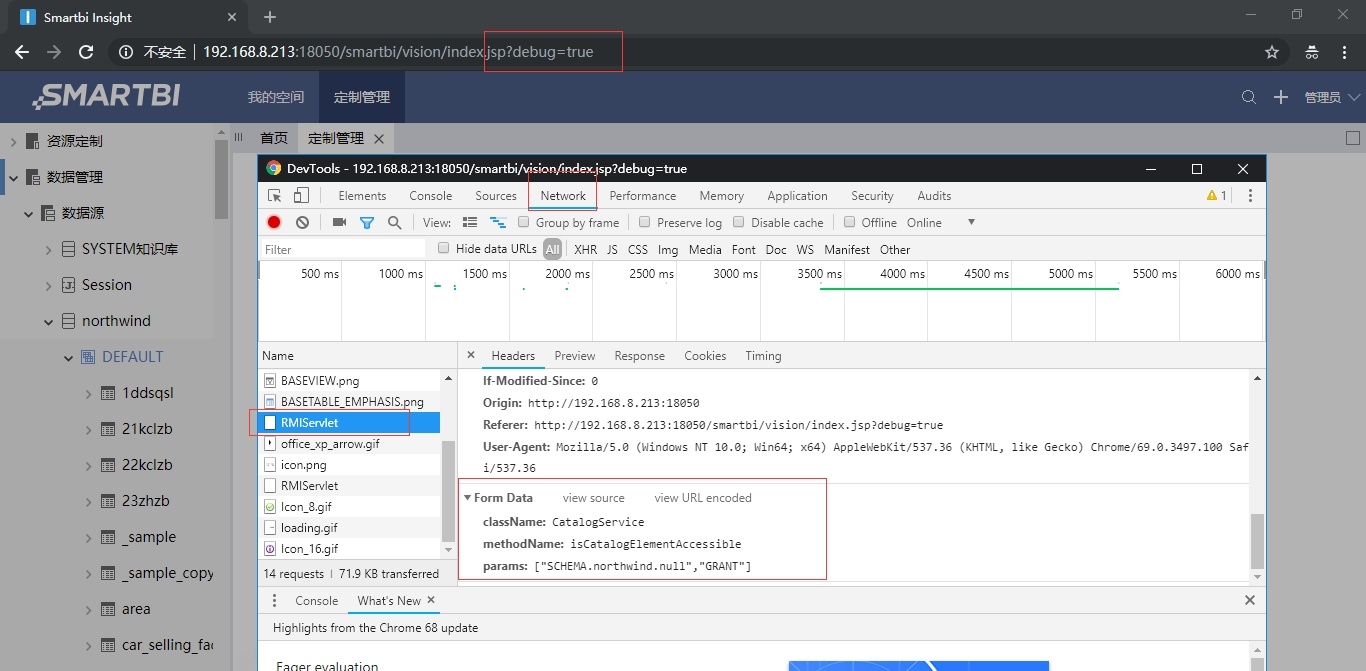Screen dimensions: 1366x671
Task: View site info beside 不安全 label
Action: coord(126,52)
